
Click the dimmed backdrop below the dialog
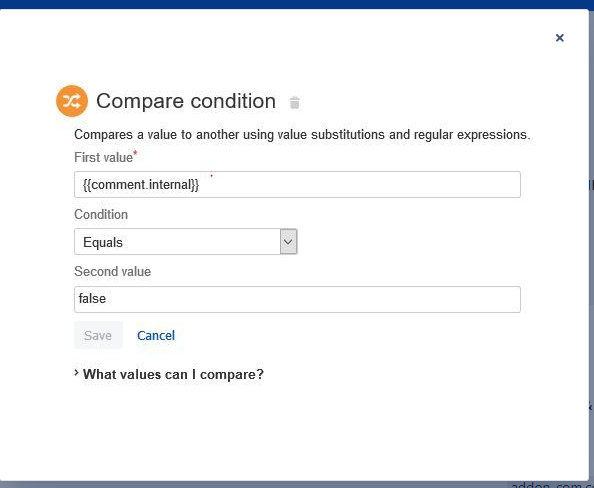254,485
